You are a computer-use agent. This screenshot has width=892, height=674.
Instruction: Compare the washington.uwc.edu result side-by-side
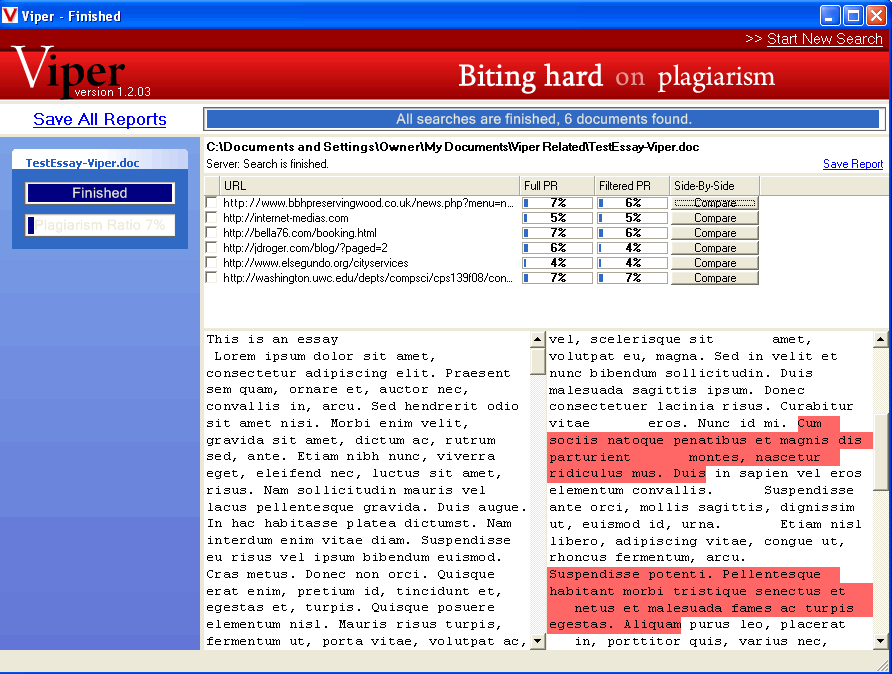pos(715,278)
